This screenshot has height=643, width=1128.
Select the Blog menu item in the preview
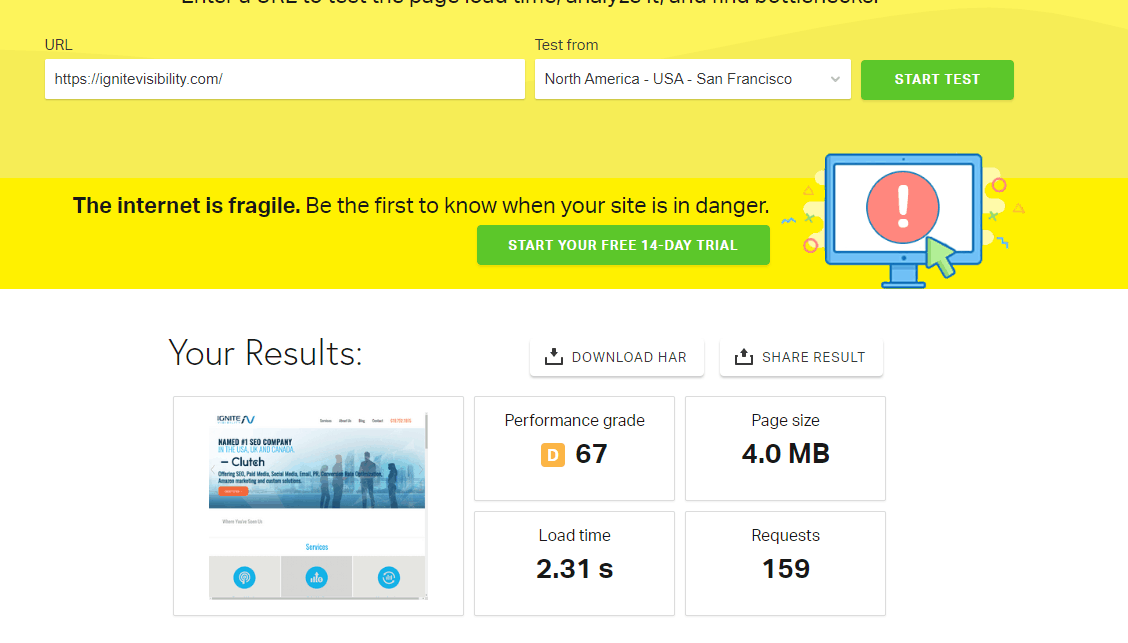361,421
